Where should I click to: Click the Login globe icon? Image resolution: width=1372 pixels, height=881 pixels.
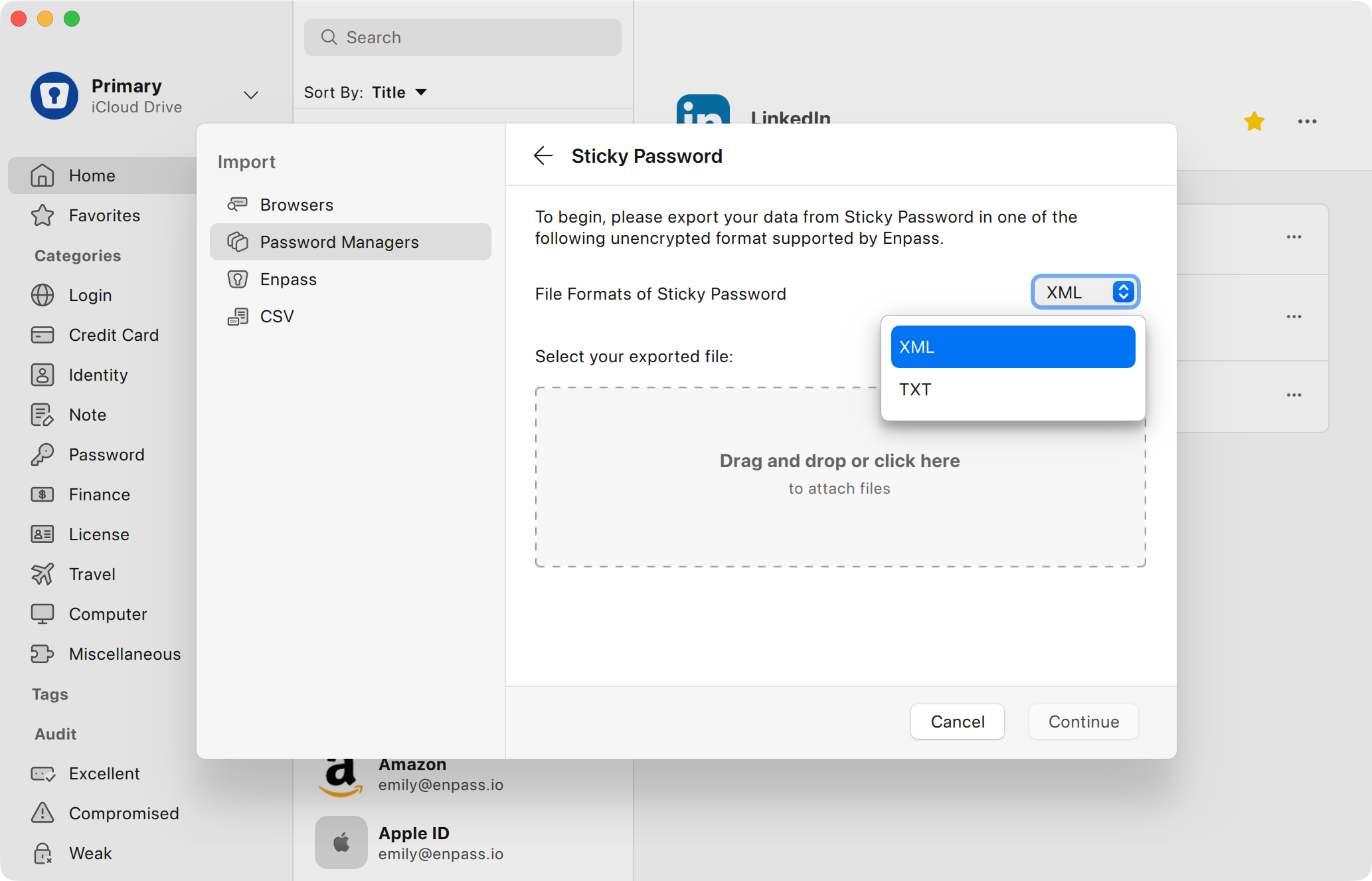[43, 295]
